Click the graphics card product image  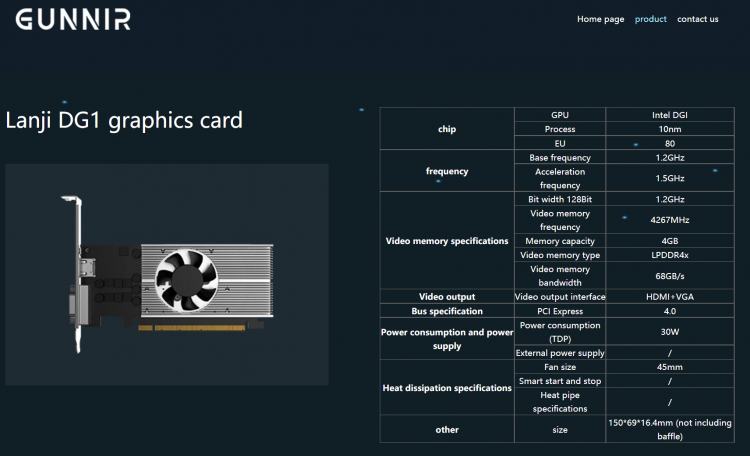166,274
